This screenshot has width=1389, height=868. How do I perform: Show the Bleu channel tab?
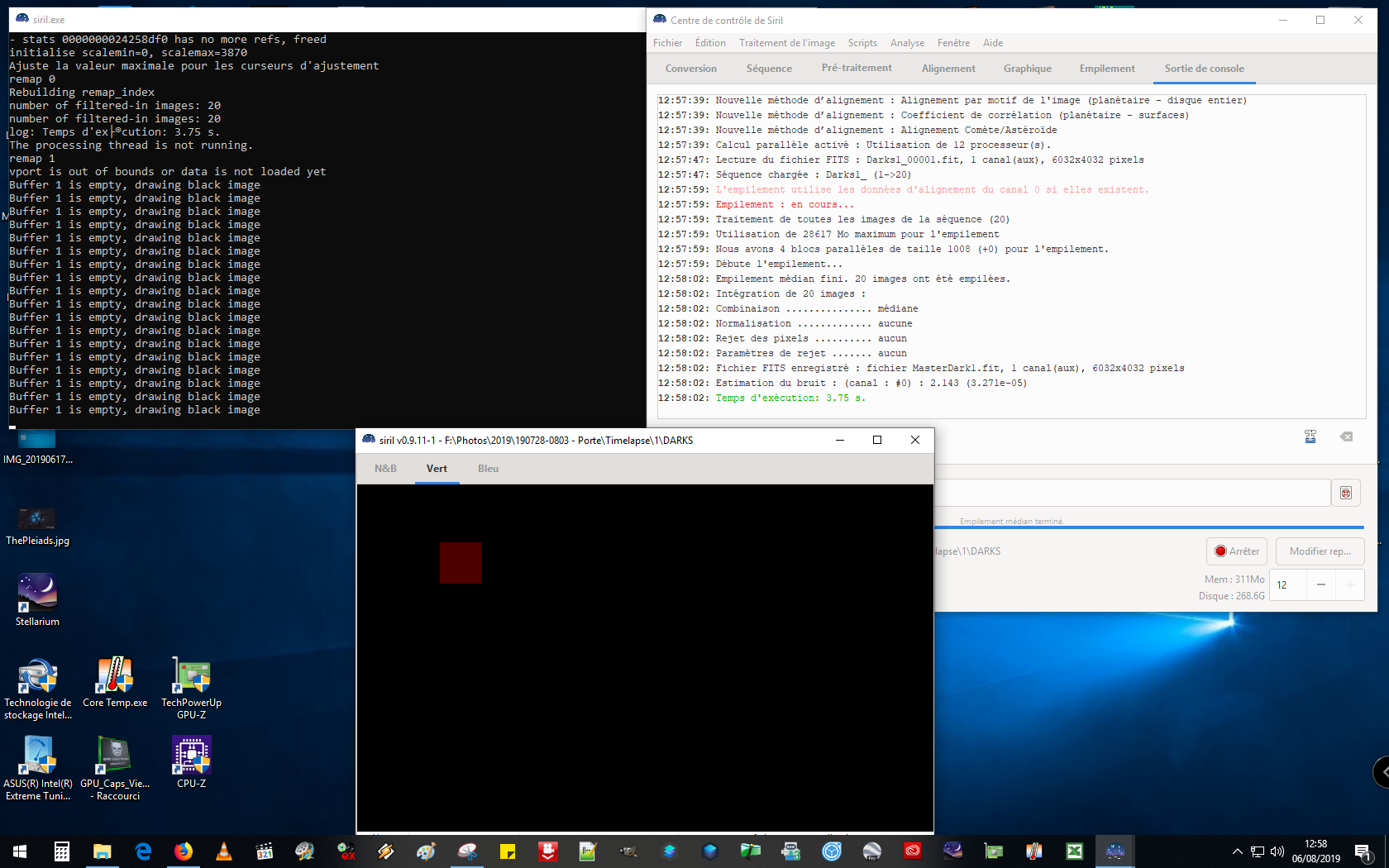point(488,469)
